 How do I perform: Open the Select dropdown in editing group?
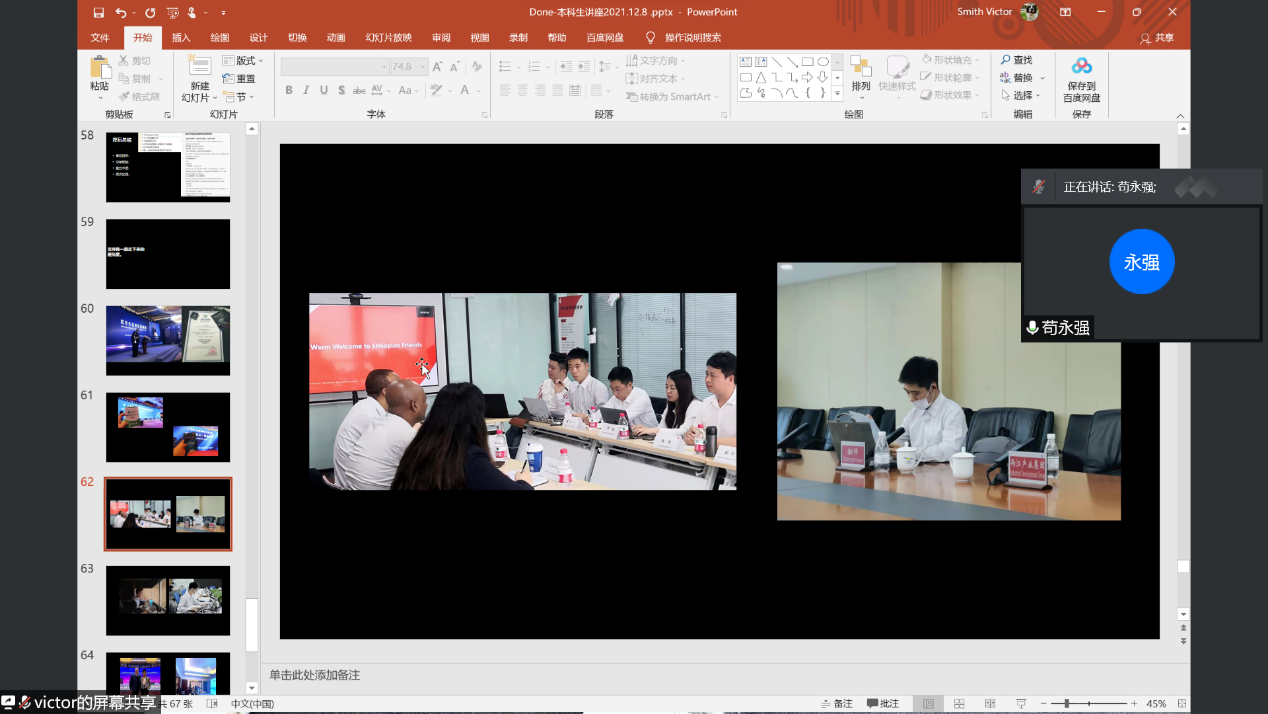pyautogui.click(x=1023, y=96)
